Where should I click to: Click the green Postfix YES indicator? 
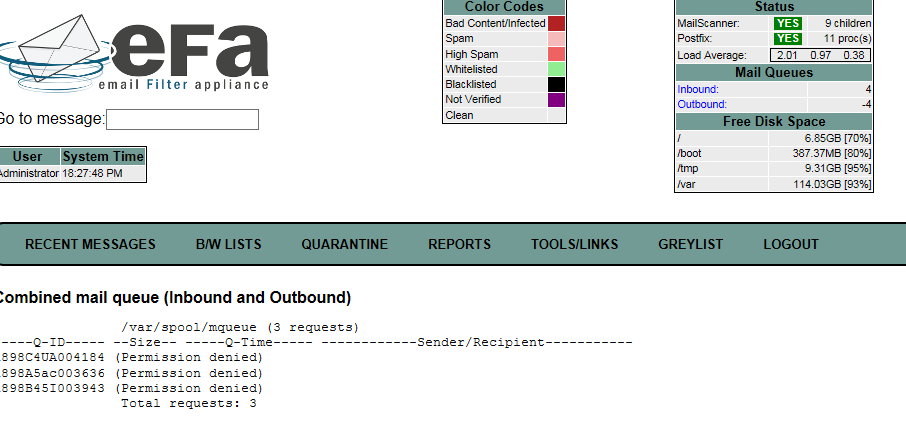[x=787, y=38]
